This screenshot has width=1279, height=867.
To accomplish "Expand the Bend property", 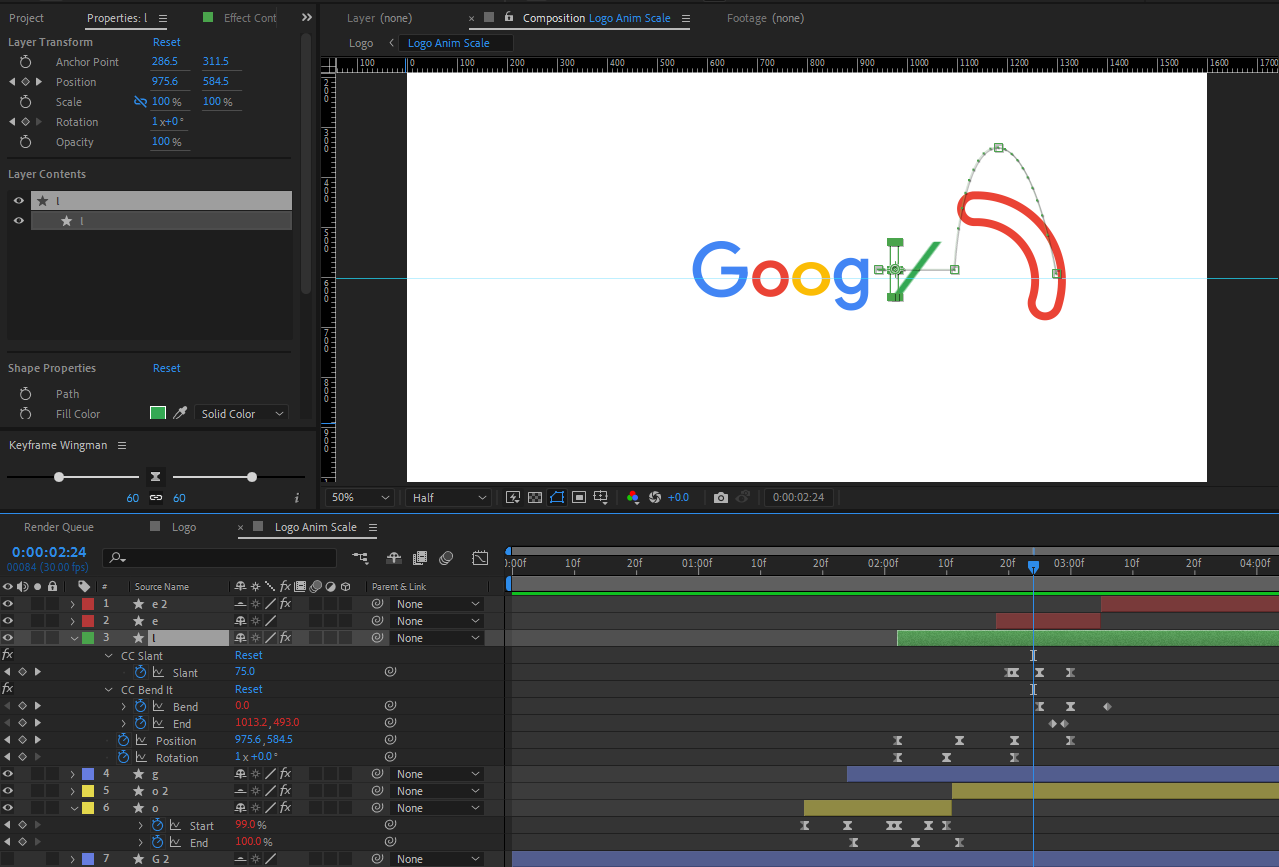I will click(x=124, y=707).
